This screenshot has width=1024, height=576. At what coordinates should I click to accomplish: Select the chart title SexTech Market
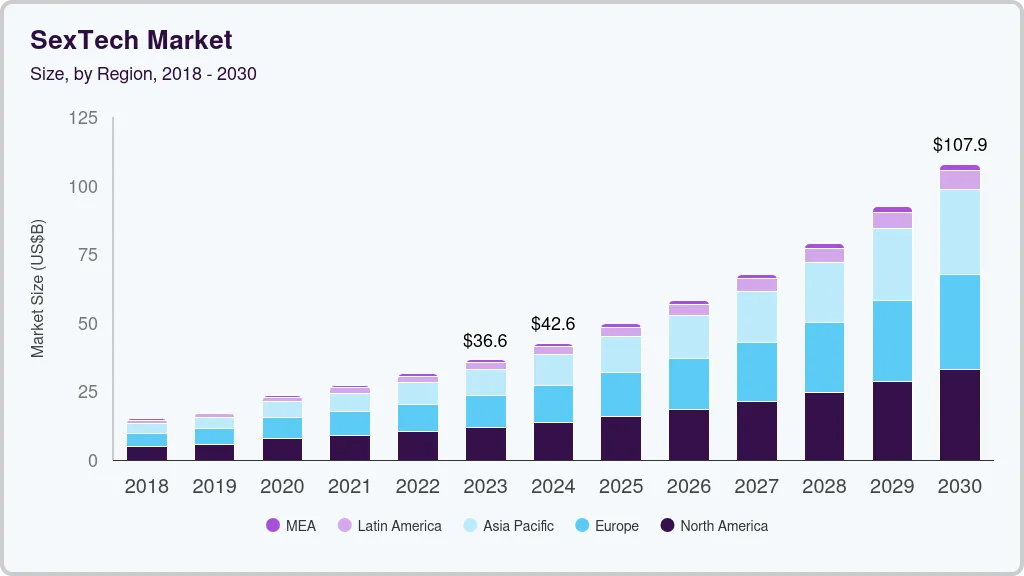(130, 40)
